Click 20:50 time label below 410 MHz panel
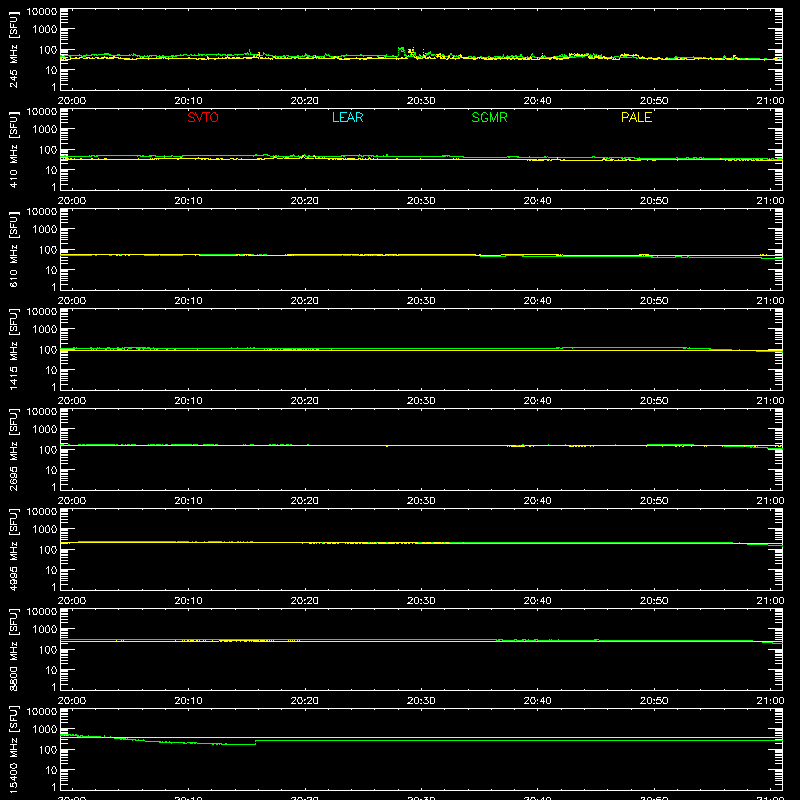This screenshot has width=800, height=800. pyautogui.click(x=654, y=201)
